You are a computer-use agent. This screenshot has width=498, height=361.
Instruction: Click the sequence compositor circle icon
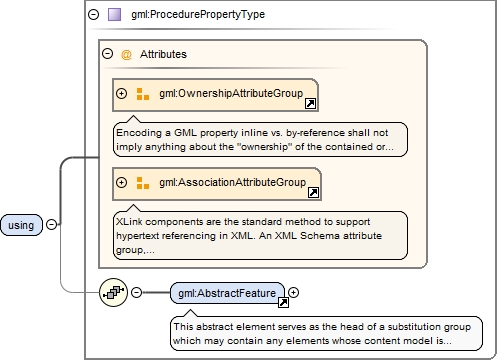[x=113, y=293]
